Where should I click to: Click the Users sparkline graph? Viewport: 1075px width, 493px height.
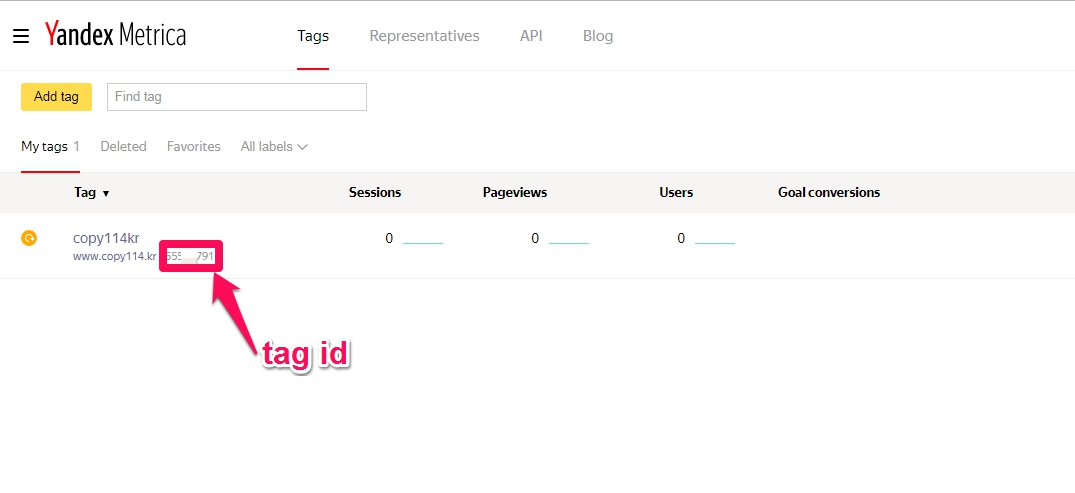[714, 240]
